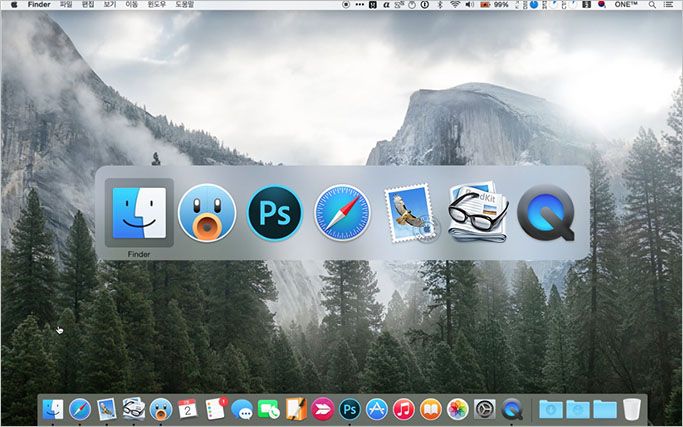Open Finder from the Dock
Viewport: 683px width, 427px height.
tap(53, 410)
